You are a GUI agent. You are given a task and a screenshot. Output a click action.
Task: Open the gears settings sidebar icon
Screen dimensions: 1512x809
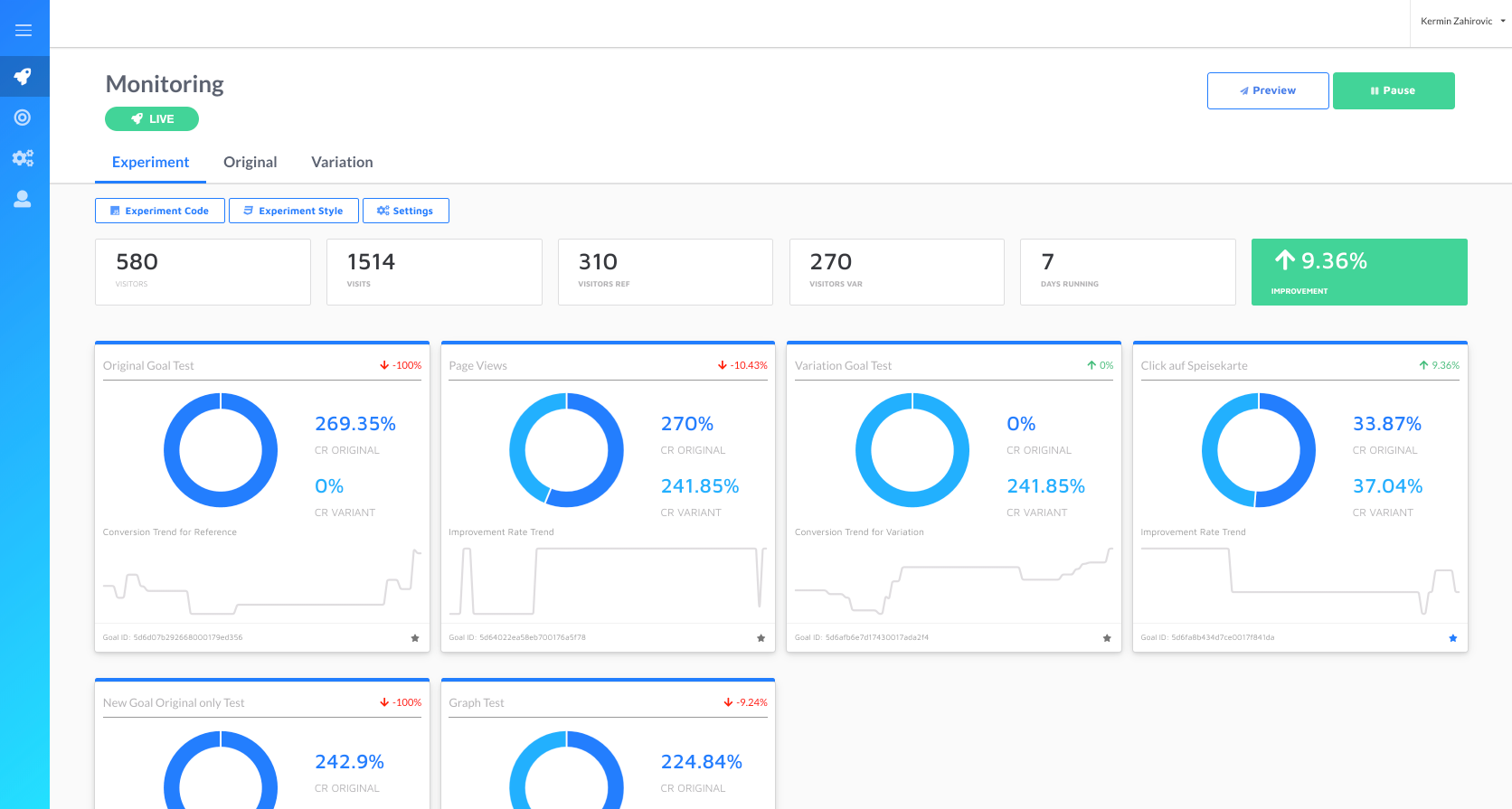(23, 158)
